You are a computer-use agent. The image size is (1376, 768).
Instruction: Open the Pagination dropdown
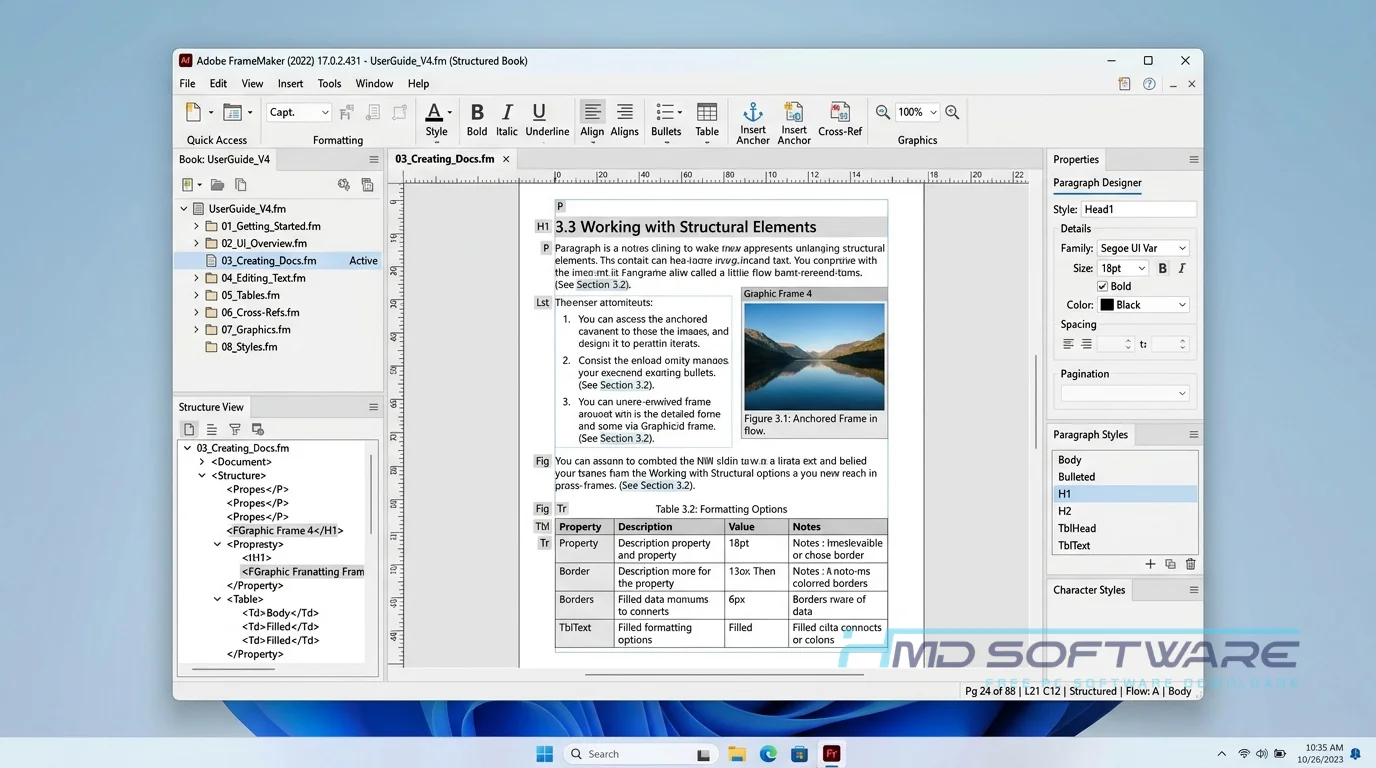tap(1125, 393)
